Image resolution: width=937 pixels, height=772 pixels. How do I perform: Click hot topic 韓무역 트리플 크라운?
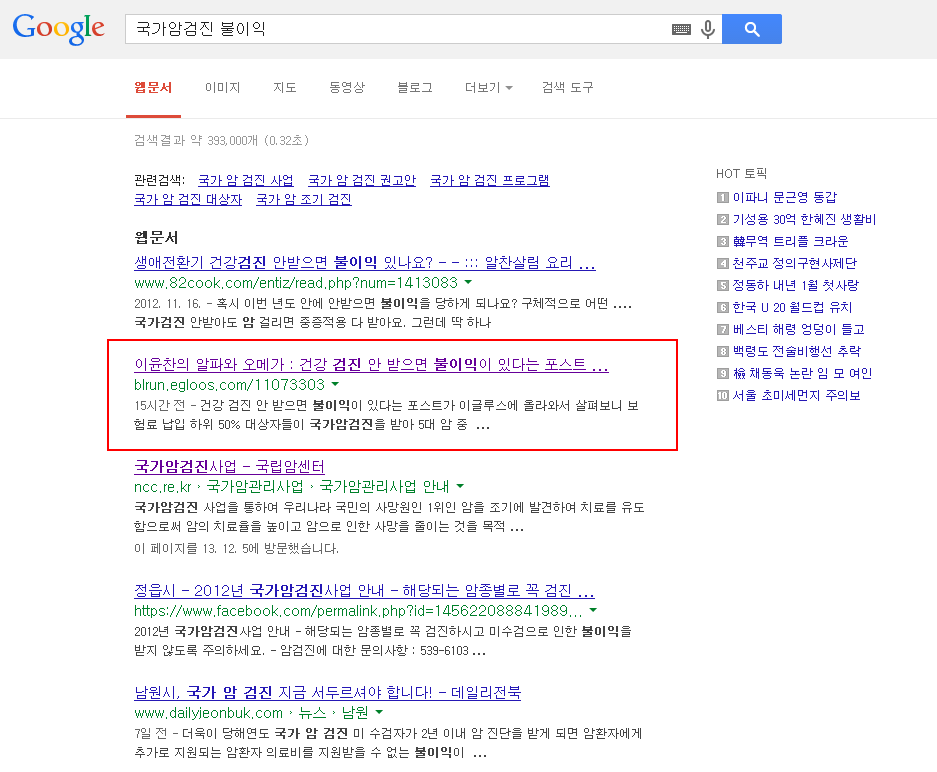coord(791,241)
